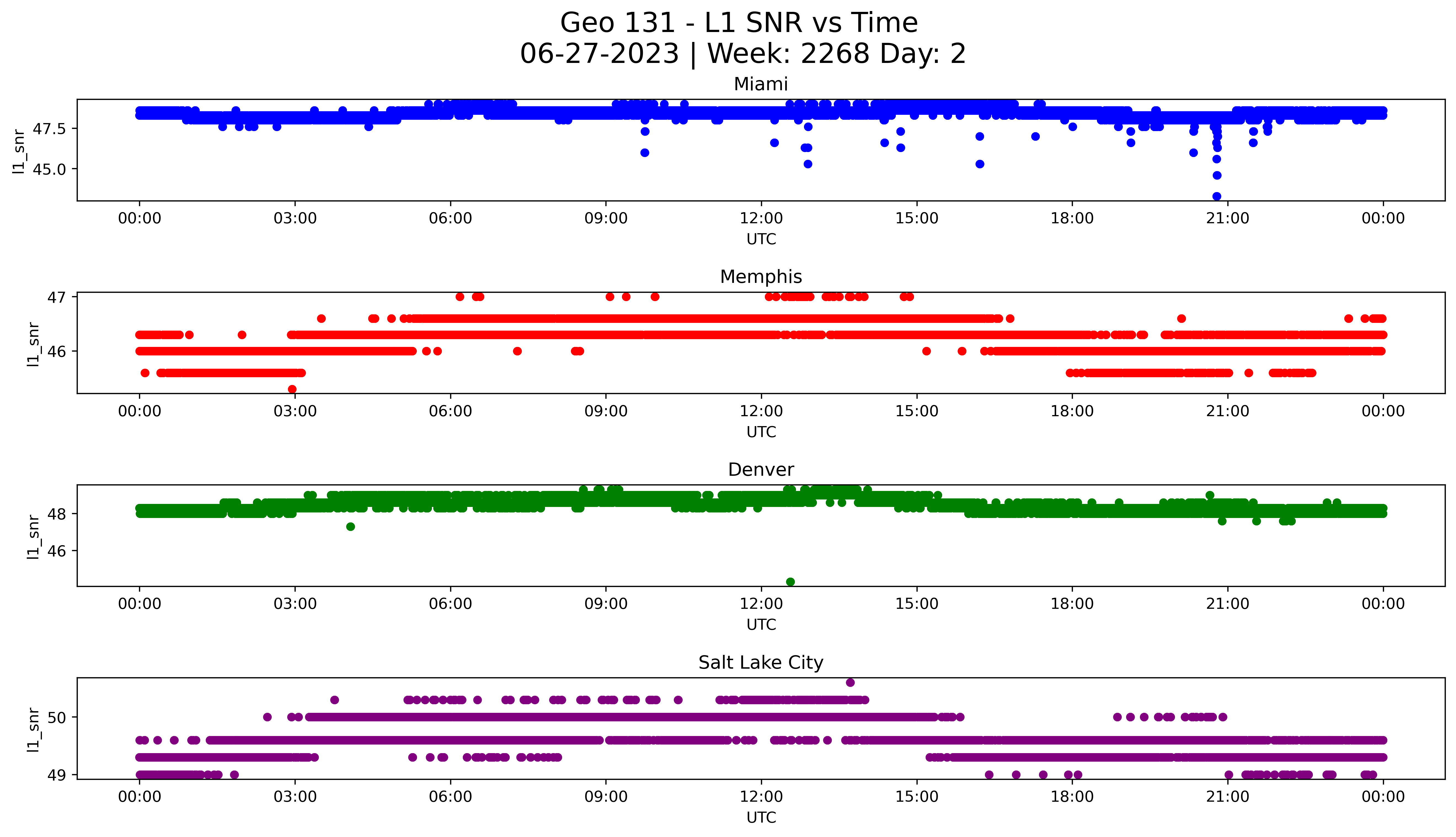Screen dimensions: 1456x837
Task: Click 06:00 tick label of Salt Lake City plot
Action: coord(451,797)
